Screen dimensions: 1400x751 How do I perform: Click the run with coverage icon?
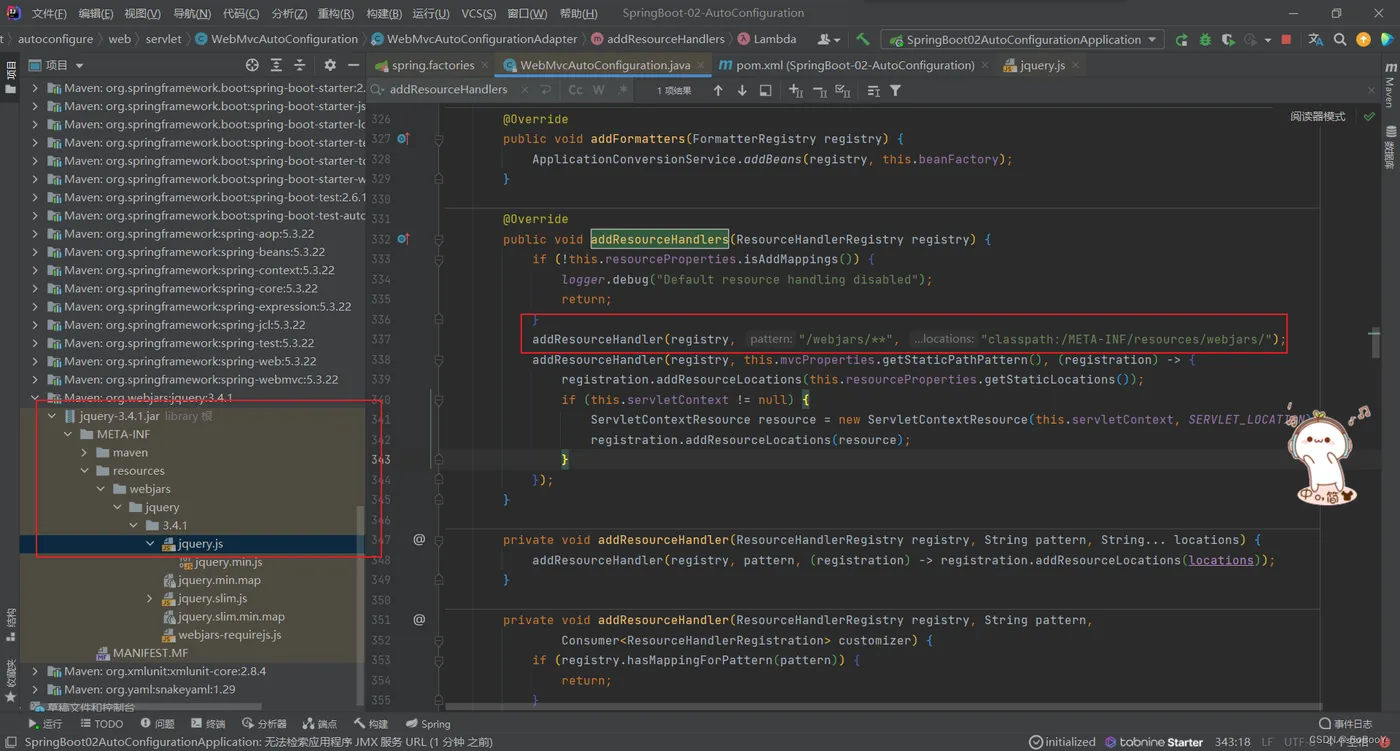coord(1228,40)
